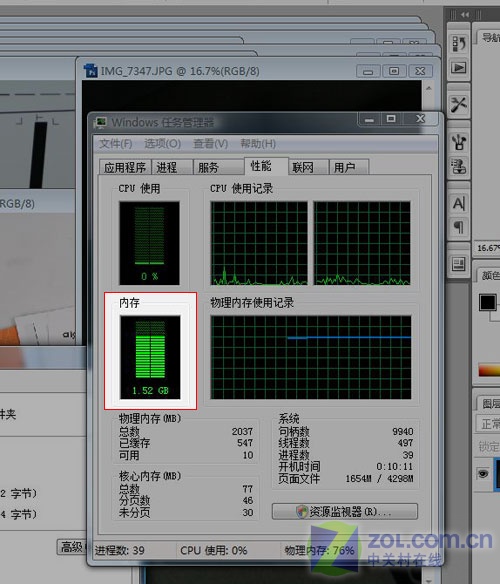Screen dimensions: 500x584
Task: Select the Navigator (导航) panel tab
Action: (490, 38)
